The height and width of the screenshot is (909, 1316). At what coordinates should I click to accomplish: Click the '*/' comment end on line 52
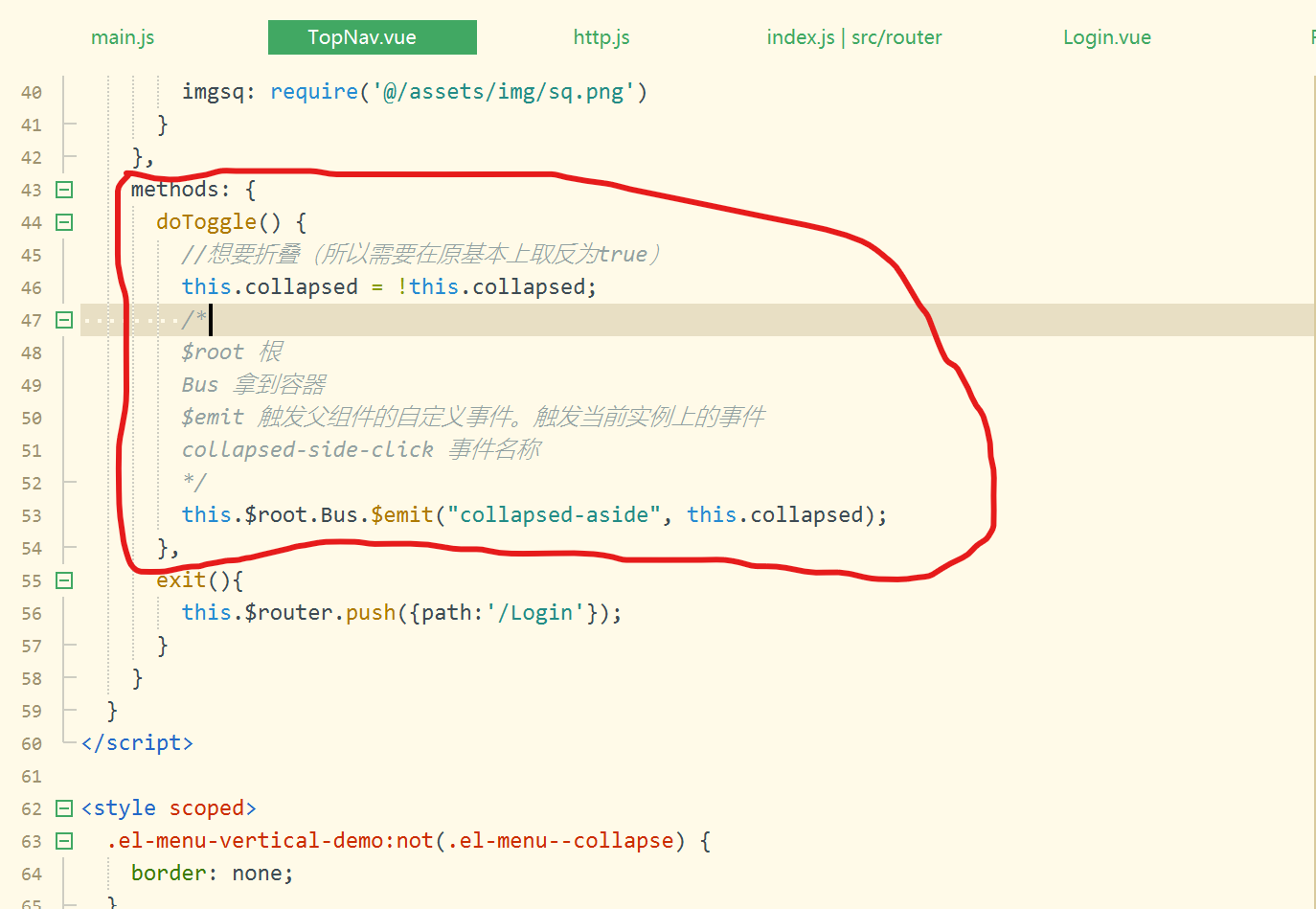pyautogui.click(x=194, y=482)
